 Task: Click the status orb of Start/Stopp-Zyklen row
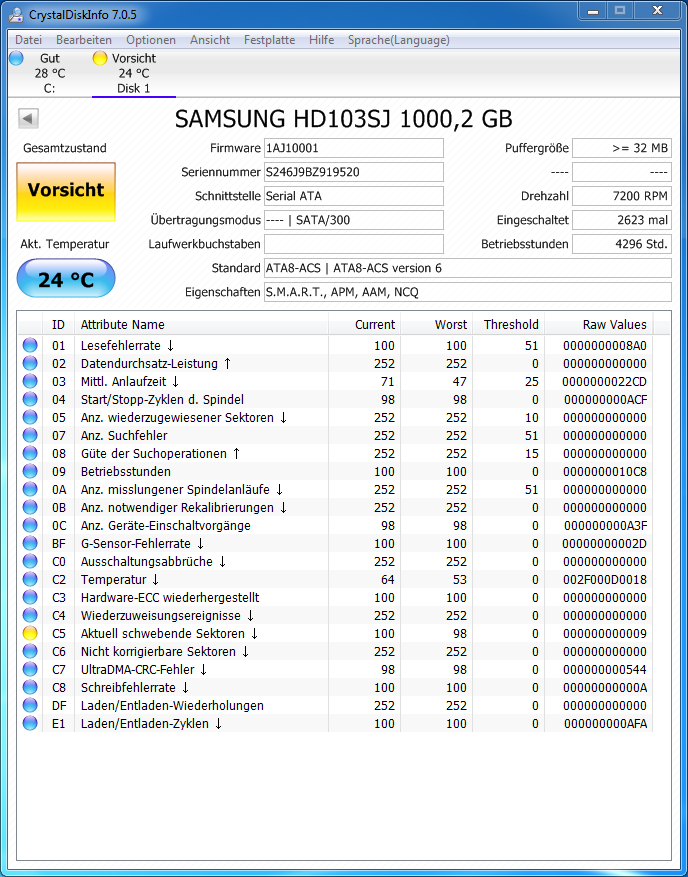[30, 399]
